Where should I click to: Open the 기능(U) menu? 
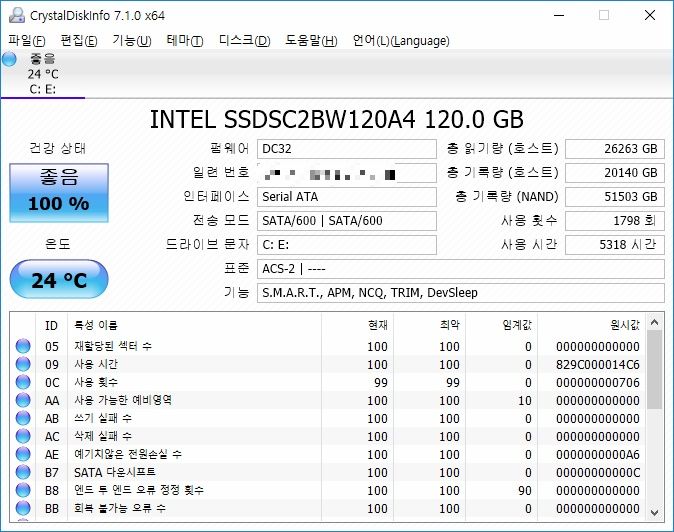coord(132,41)
